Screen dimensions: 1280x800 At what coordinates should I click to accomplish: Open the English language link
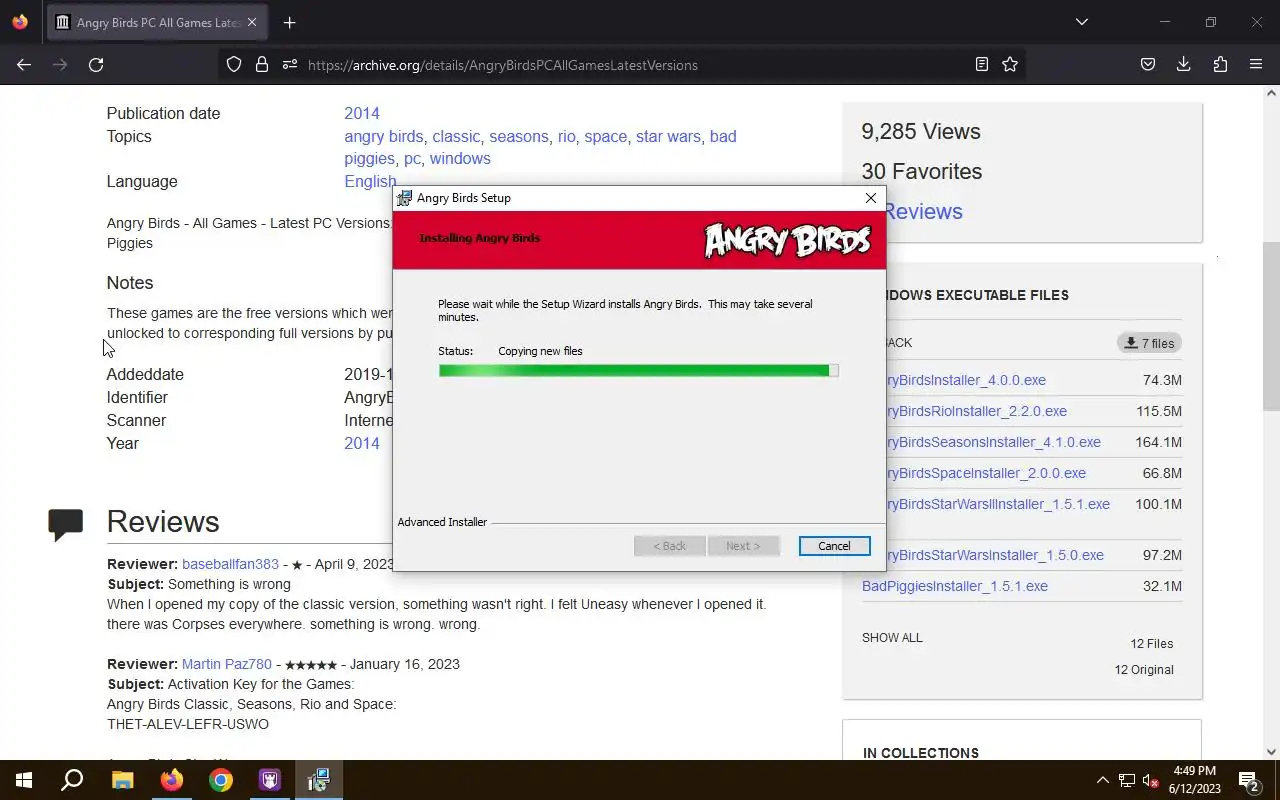click(370, 181)
